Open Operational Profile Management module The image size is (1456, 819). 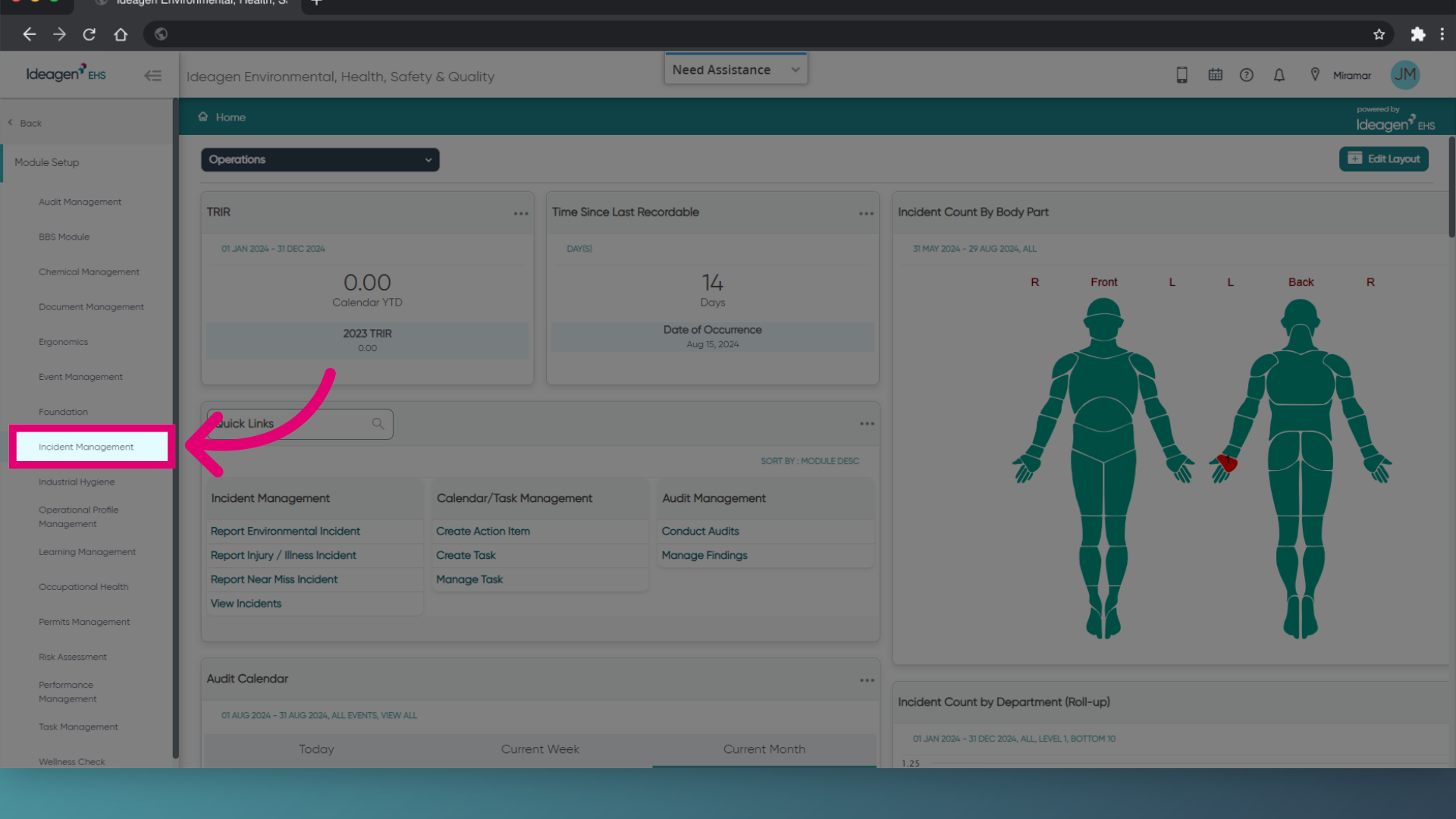point(79,516)
